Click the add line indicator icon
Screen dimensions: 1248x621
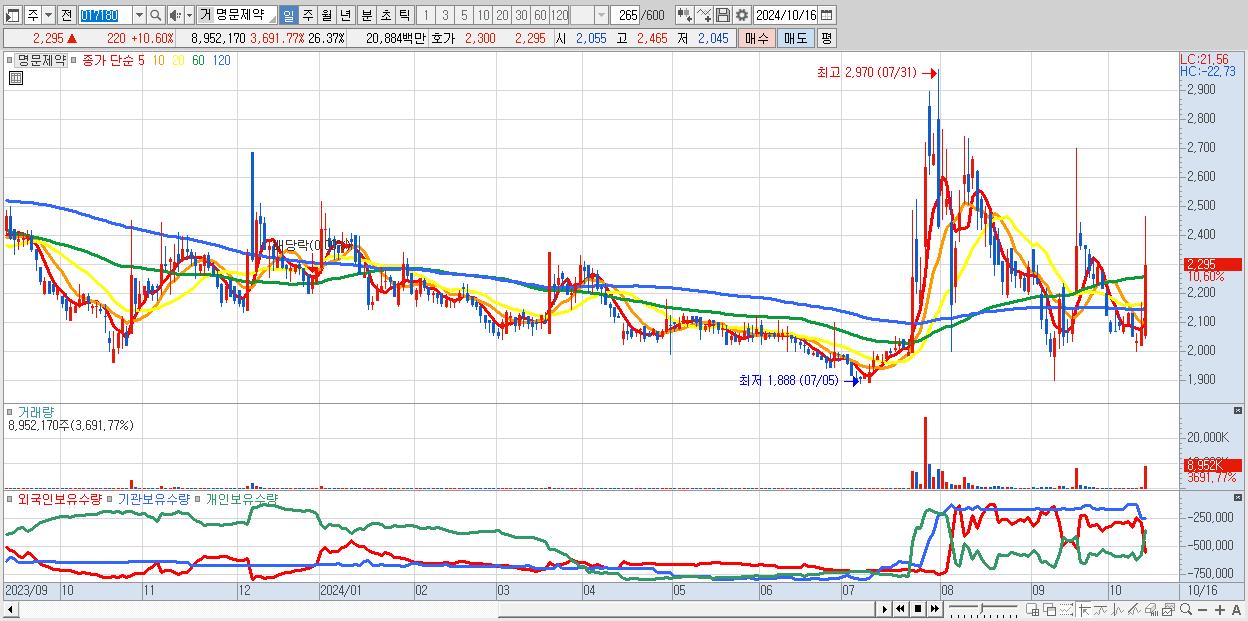click(704, 15)
